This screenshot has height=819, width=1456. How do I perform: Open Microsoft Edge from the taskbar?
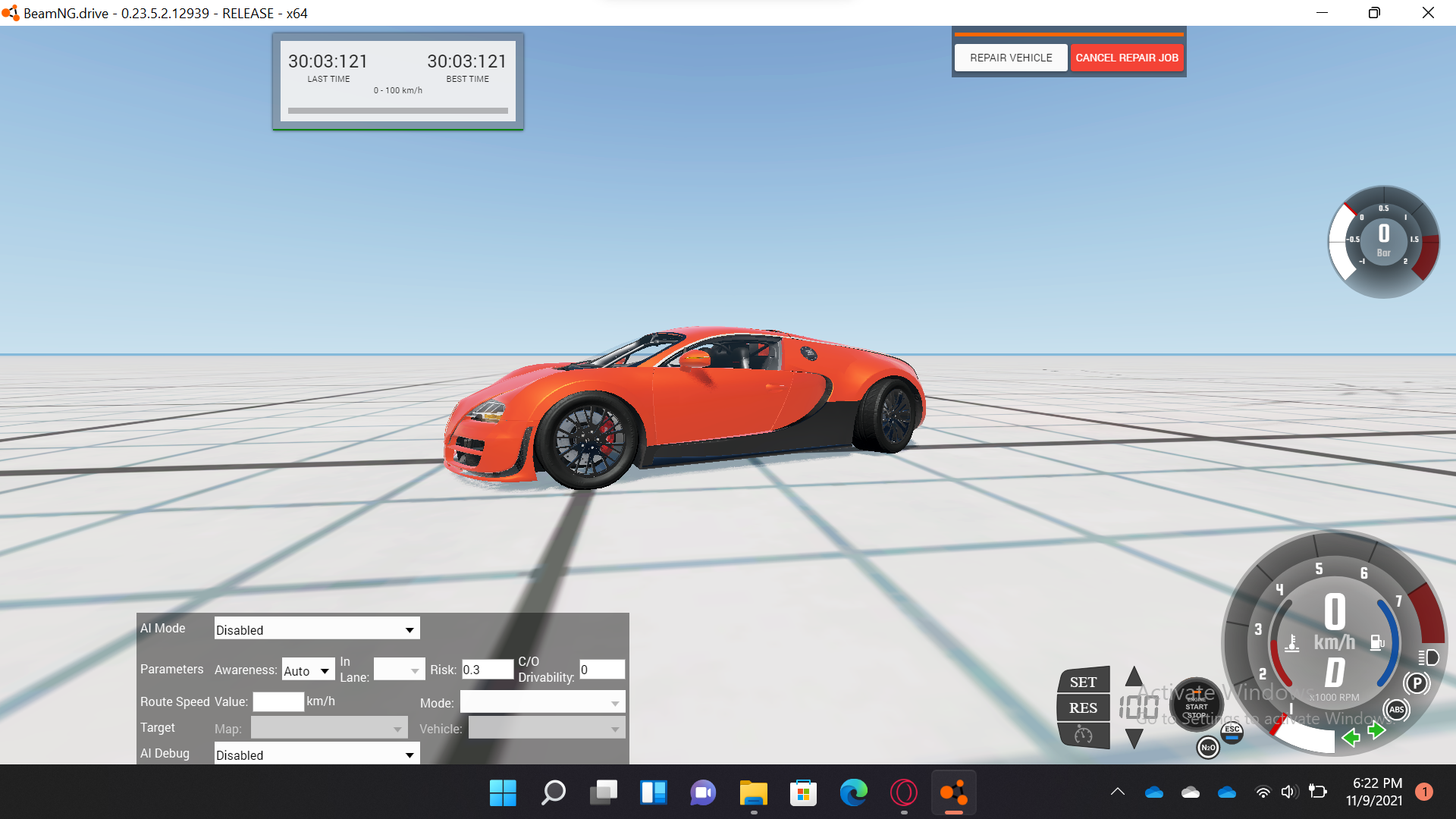(853, 792)
